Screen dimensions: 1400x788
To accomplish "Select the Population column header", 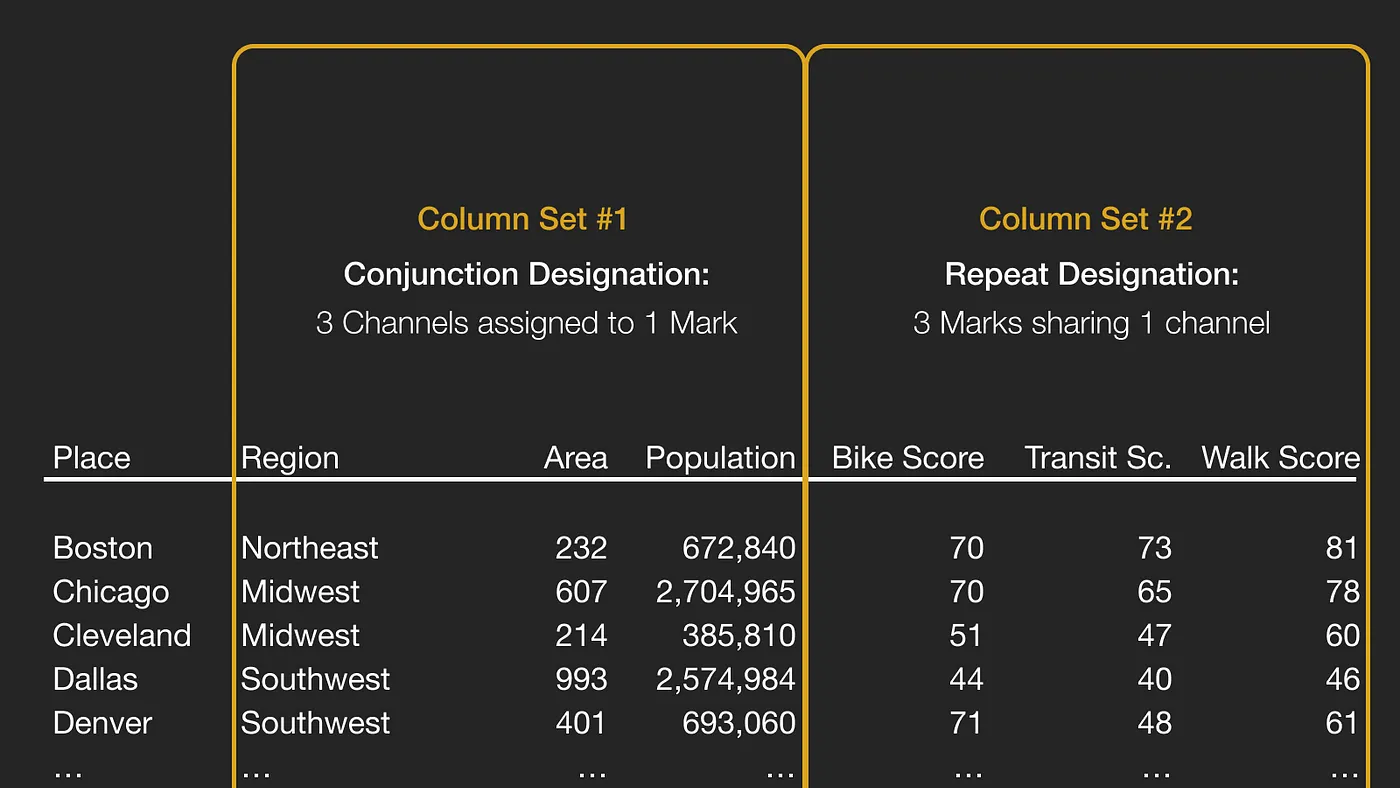I will tap(720, 458).
